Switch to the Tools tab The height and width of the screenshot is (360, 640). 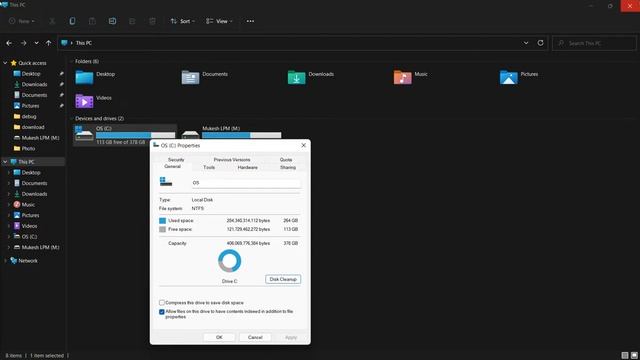coord(209,167)
